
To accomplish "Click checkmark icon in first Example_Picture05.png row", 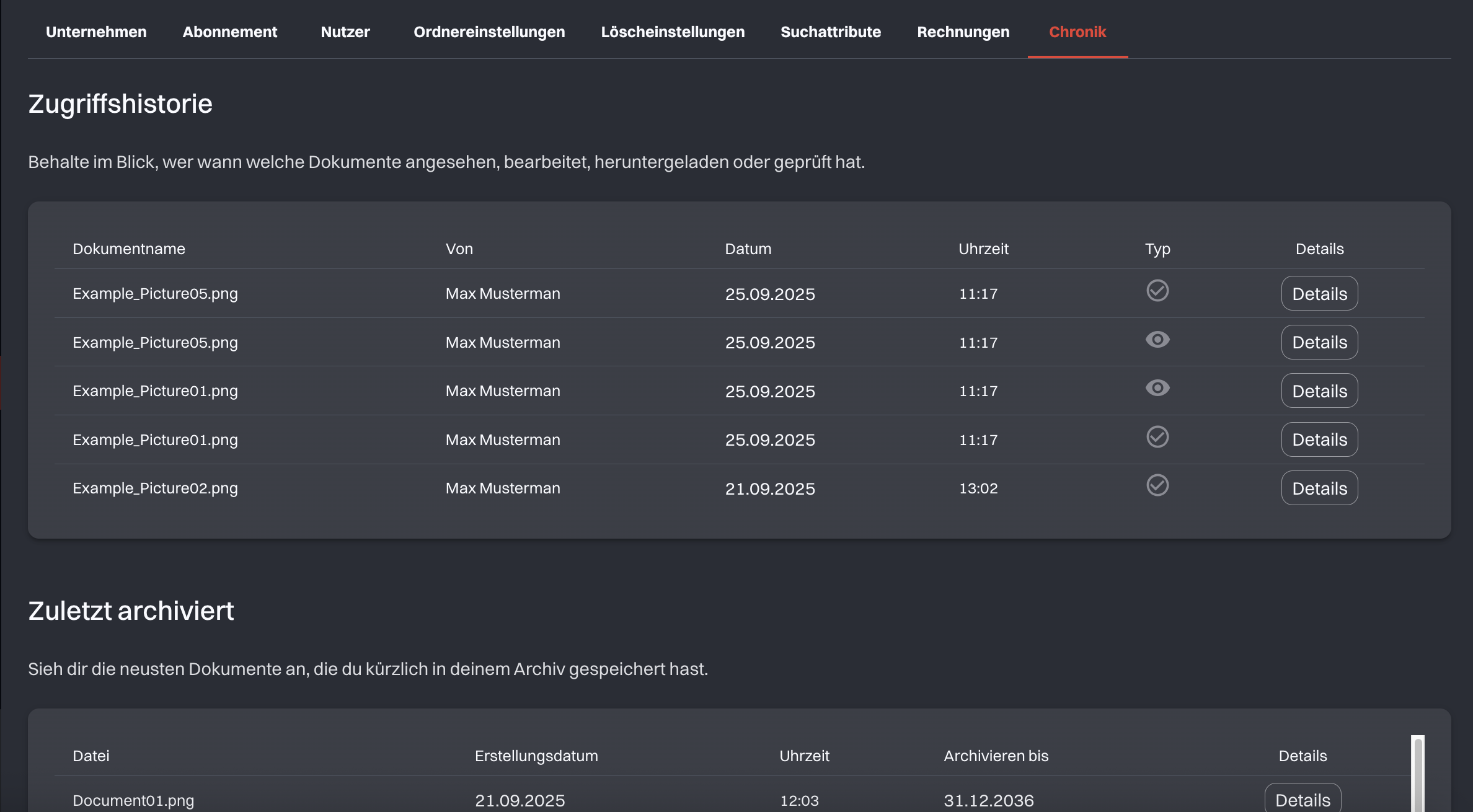I will (x=1157, y=291).
